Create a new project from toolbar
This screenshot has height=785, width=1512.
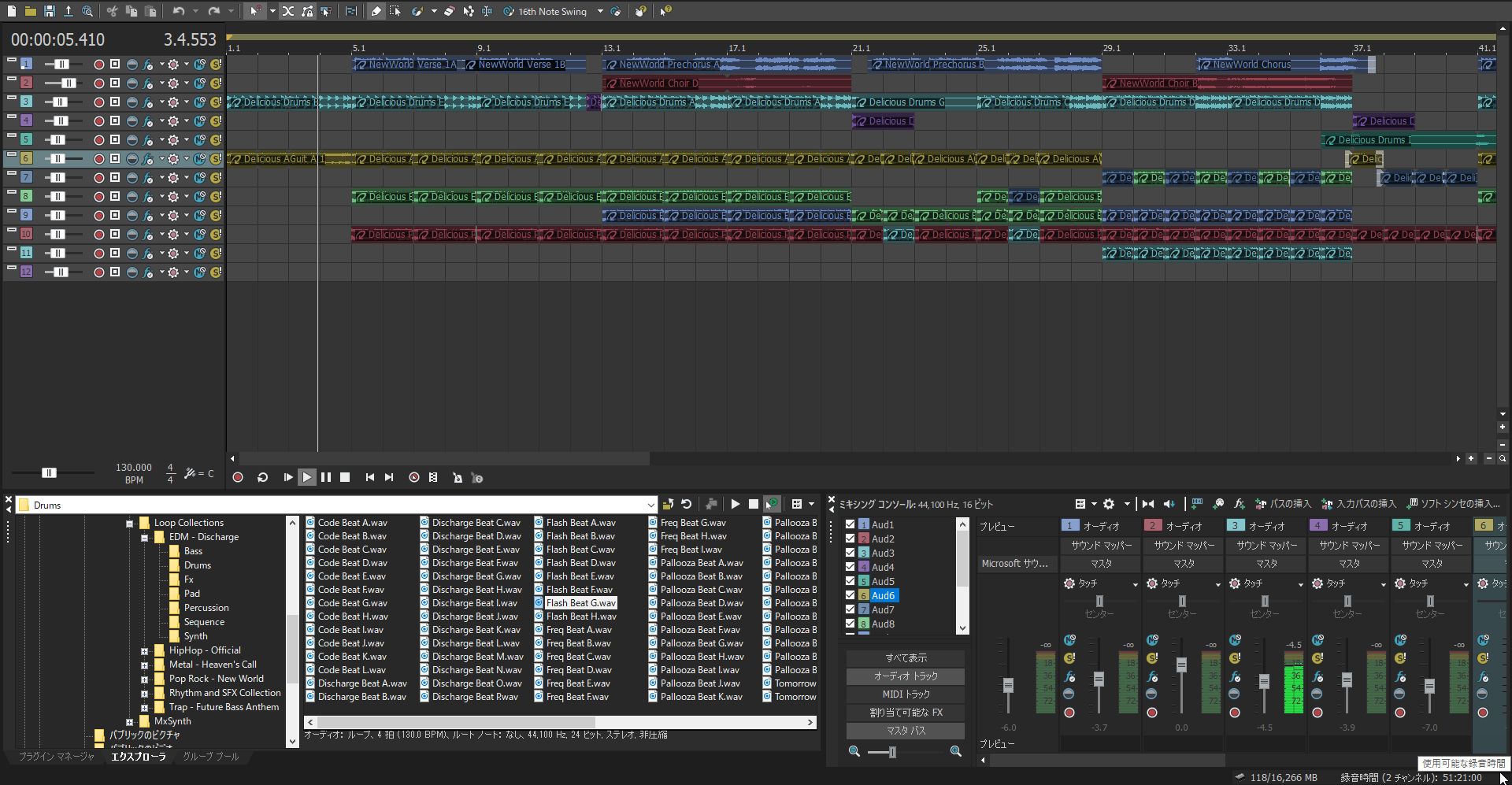(12, 11)
